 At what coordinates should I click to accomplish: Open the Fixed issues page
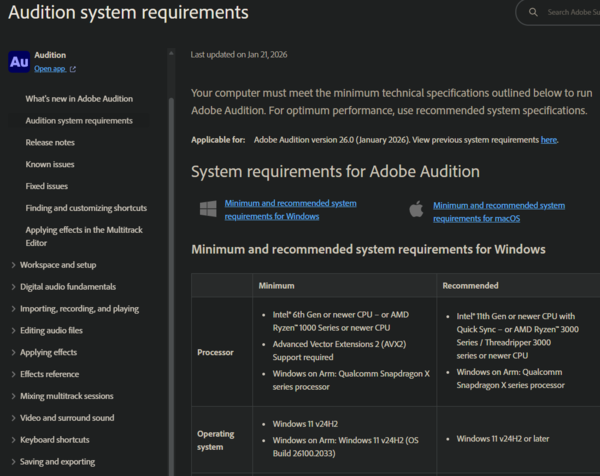(x=47, y=186)
